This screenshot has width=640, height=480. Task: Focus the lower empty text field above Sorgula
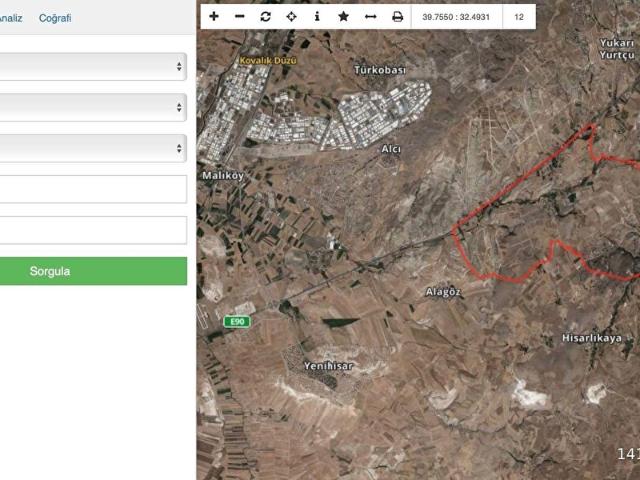[93, 230]
